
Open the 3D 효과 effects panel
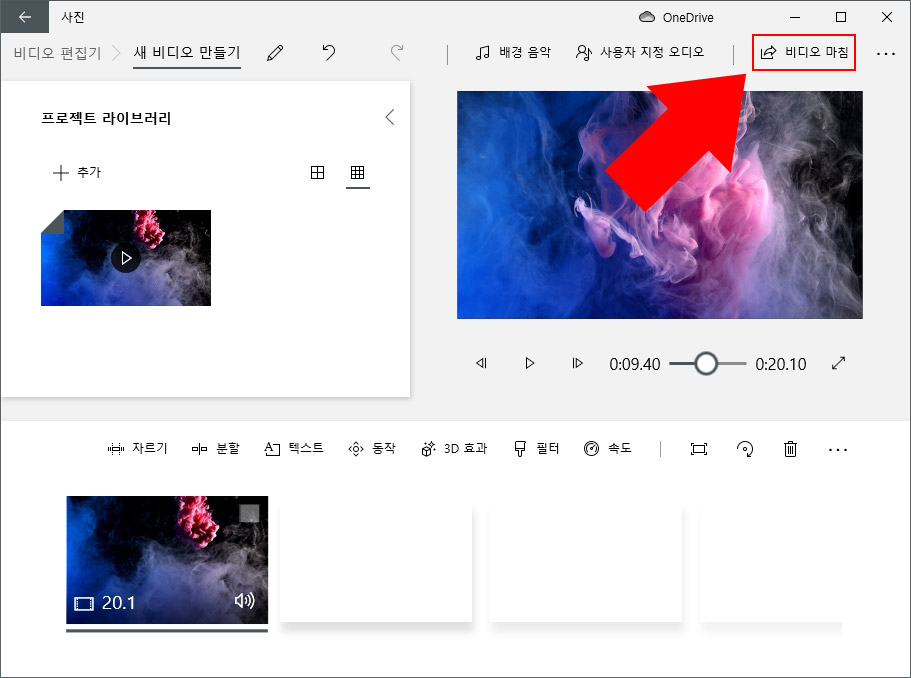point(454,448)
